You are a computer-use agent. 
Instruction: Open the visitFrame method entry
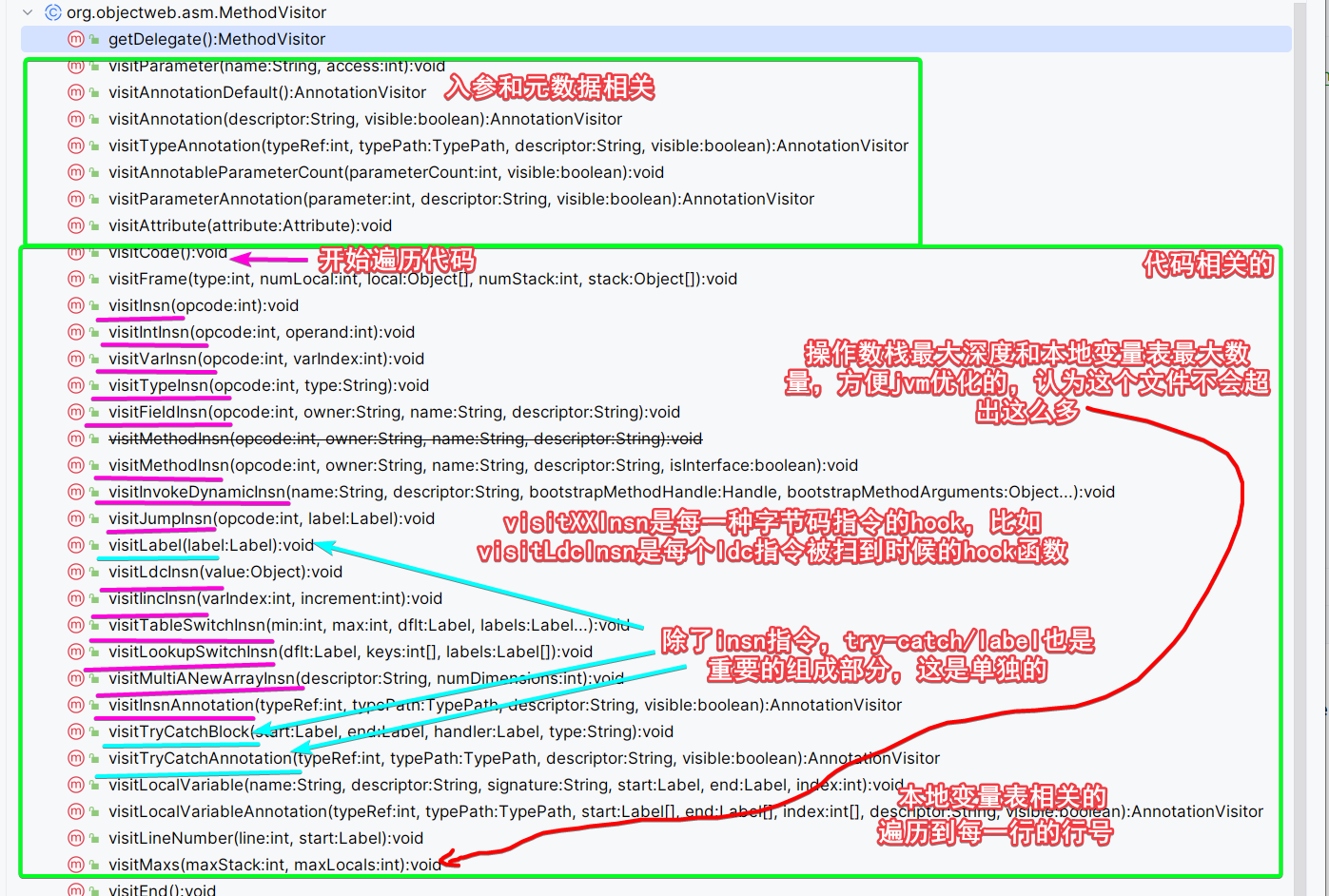tap(422, 279)
